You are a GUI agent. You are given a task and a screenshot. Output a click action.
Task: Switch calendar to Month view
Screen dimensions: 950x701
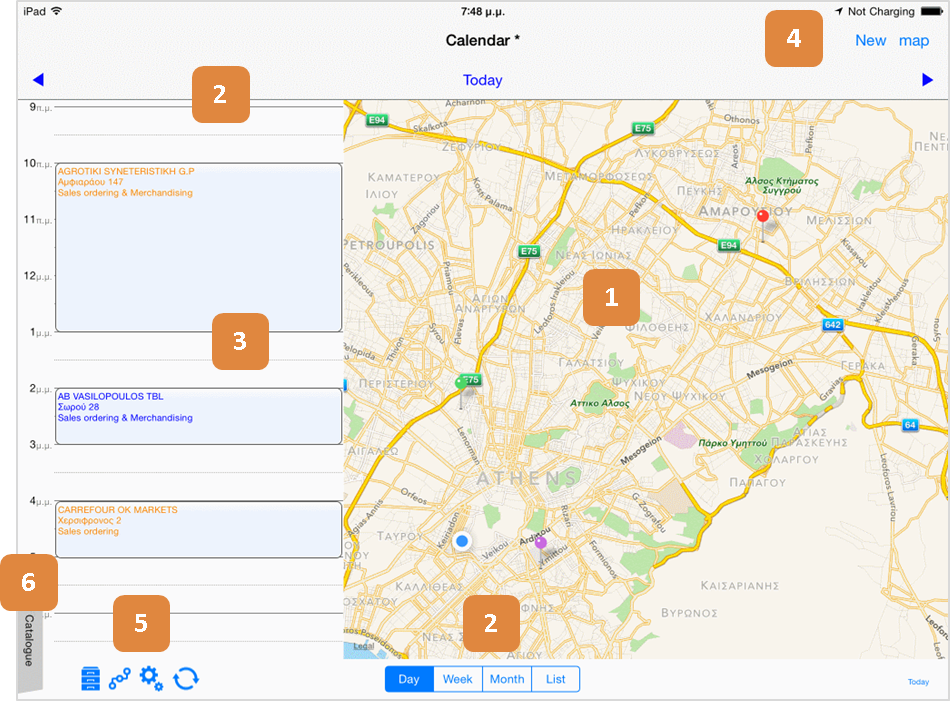(x=507, y=679)
